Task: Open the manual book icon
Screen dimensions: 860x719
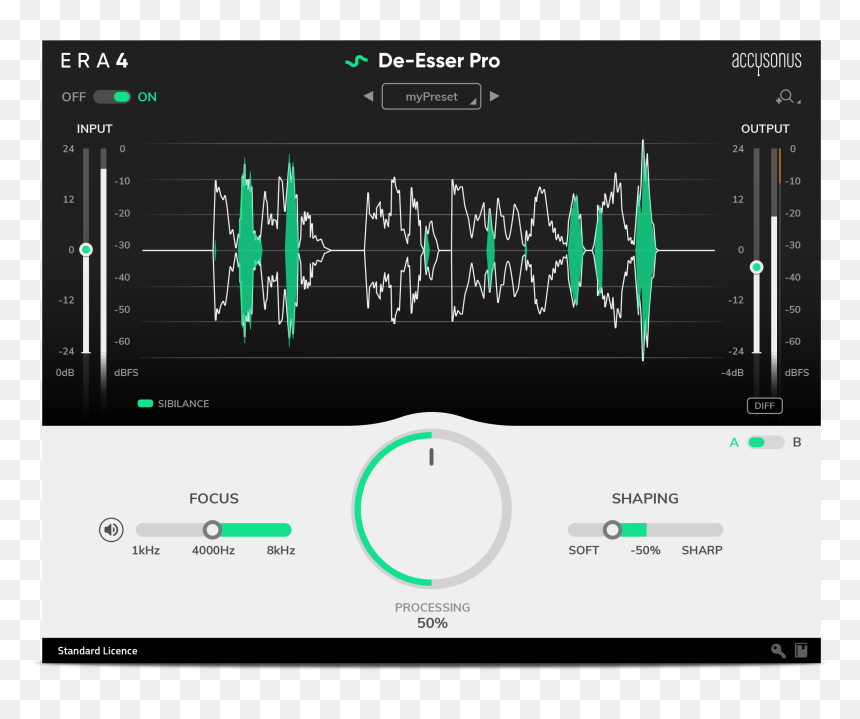Action: click(x=801, y=650)
